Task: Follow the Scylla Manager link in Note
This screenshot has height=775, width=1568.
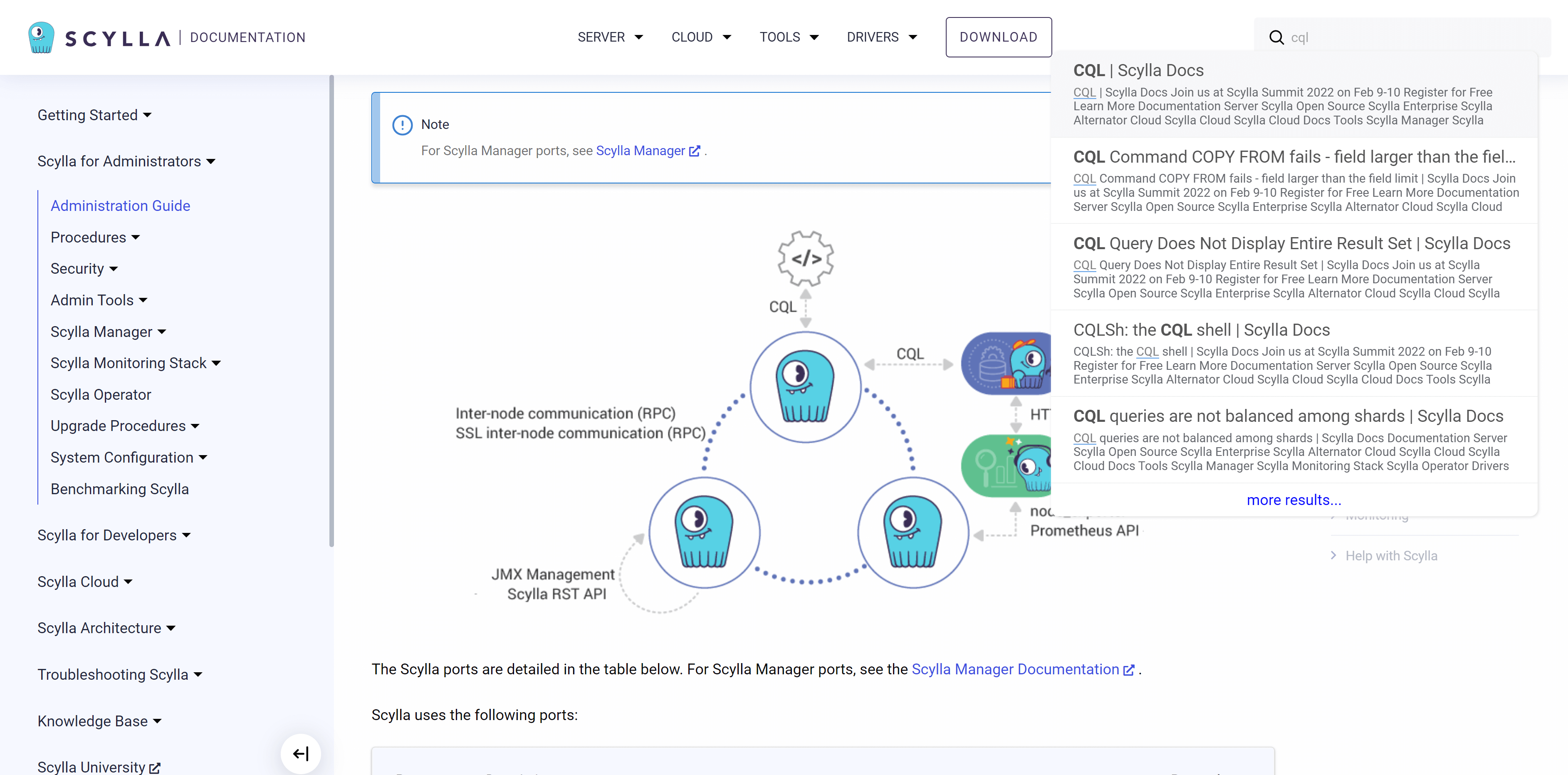Action: pos(648,151)
